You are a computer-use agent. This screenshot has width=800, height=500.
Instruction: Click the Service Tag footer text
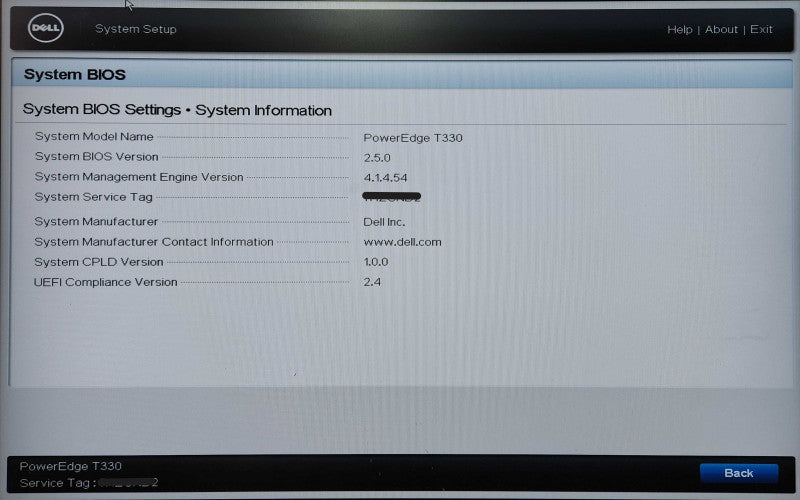(x=89, y=483)
